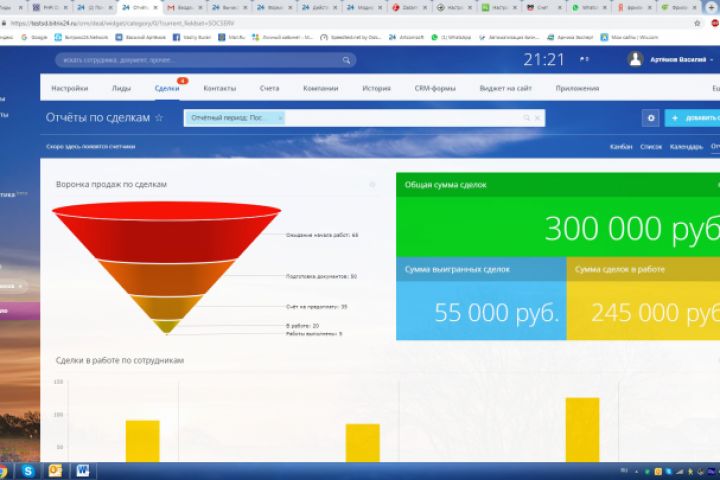Go to the CRM-формы tab
Screen dimensions: 720x480
pos(435,88)
